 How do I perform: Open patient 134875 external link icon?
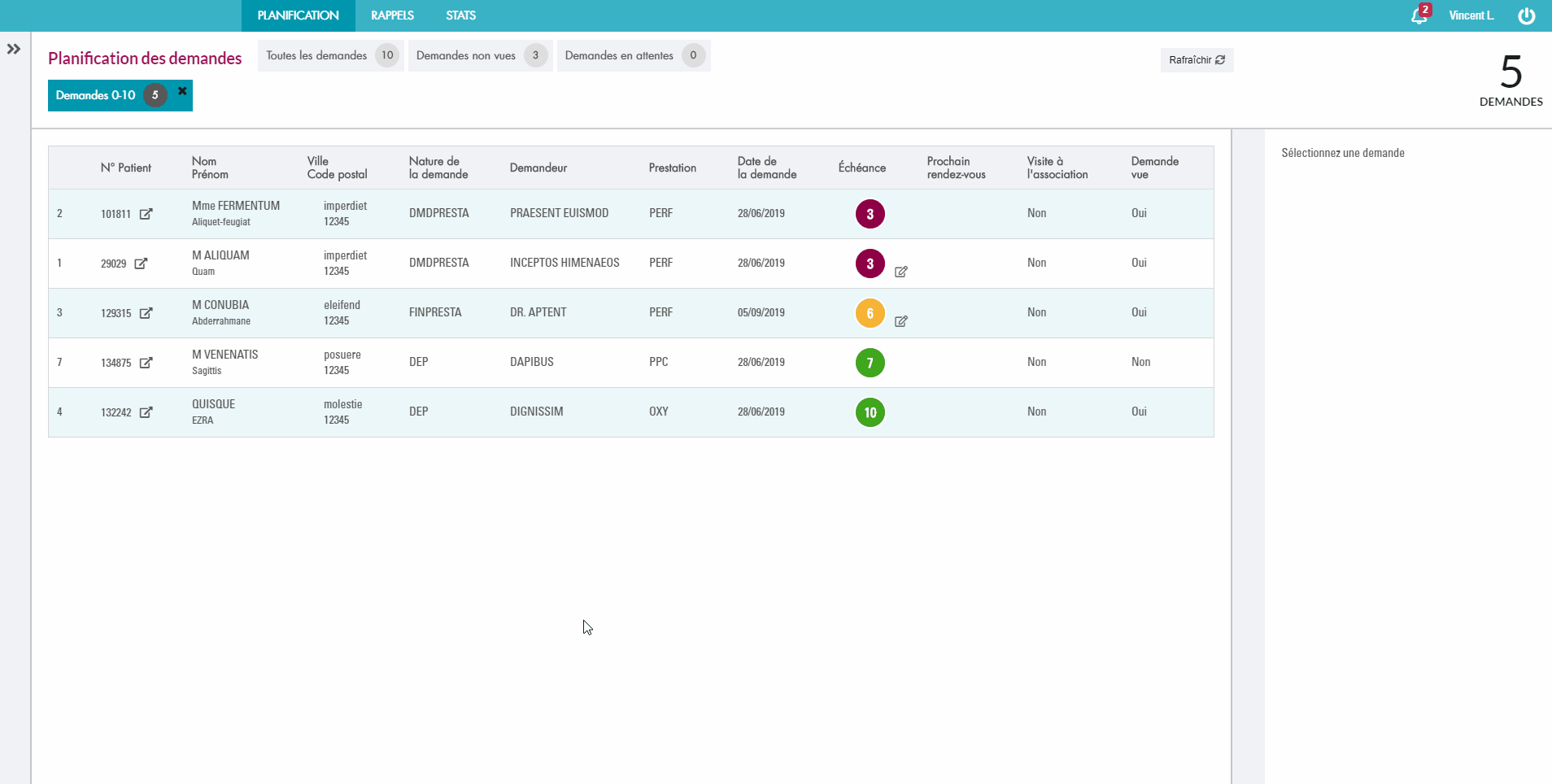point(146,363)
